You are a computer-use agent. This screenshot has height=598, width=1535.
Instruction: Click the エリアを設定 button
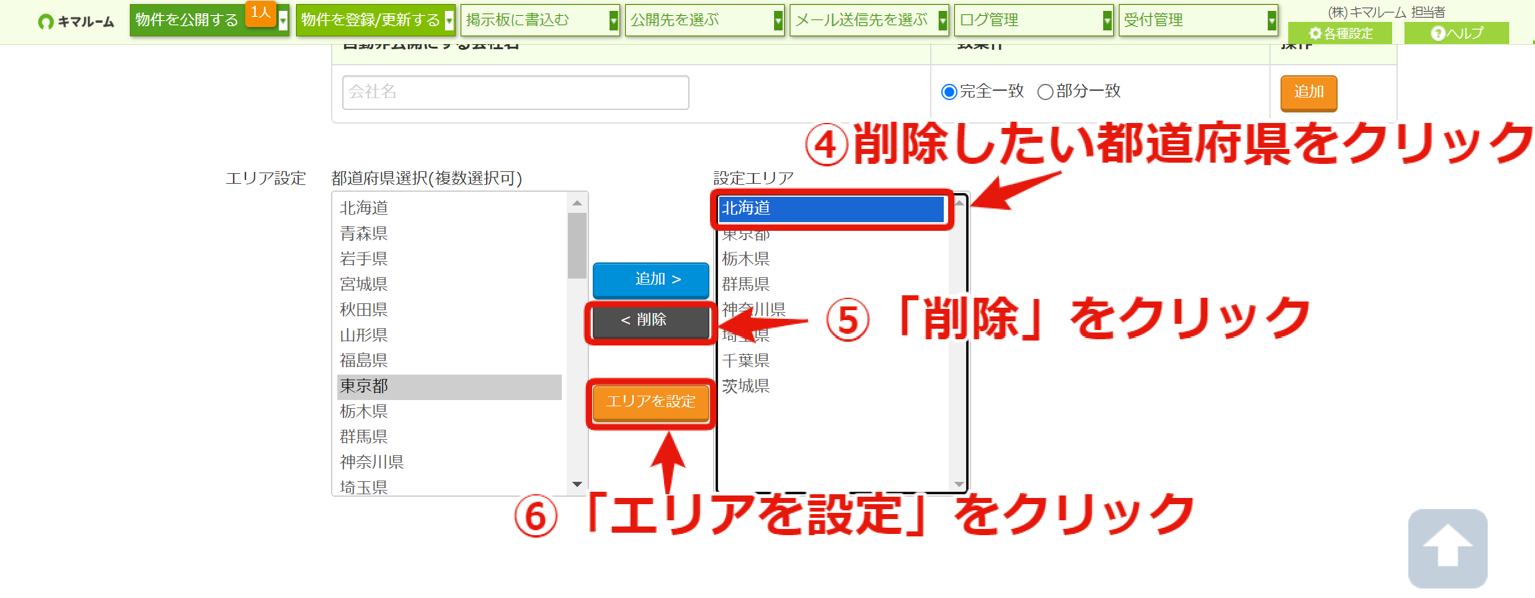(x=651, y=402)
